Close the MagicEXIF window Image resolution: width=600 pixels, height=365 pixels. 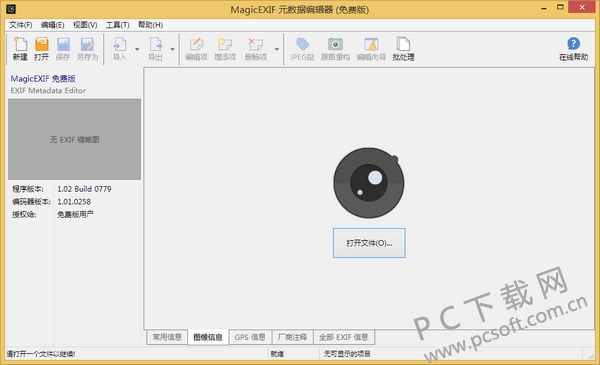click(582, 7)
